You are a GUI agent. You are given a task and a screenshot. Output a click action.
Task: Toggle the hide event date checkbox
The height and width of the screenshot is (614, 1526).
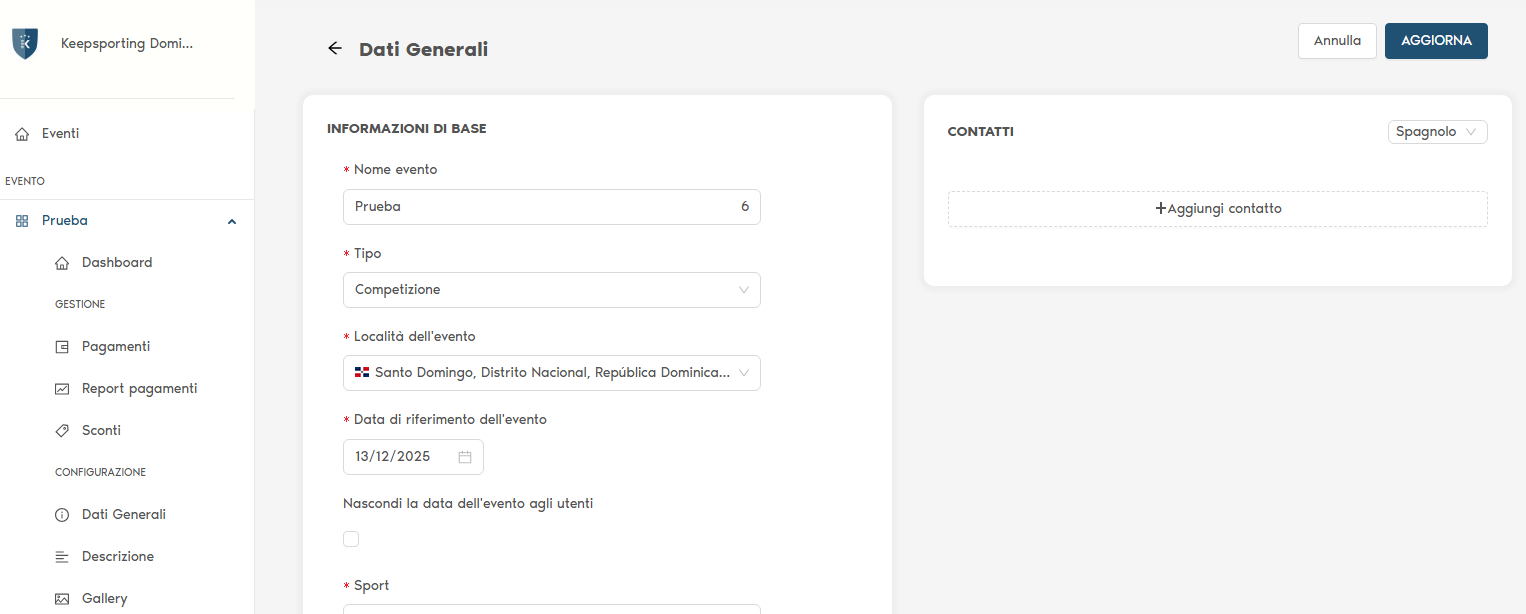[x=351, y=539]
